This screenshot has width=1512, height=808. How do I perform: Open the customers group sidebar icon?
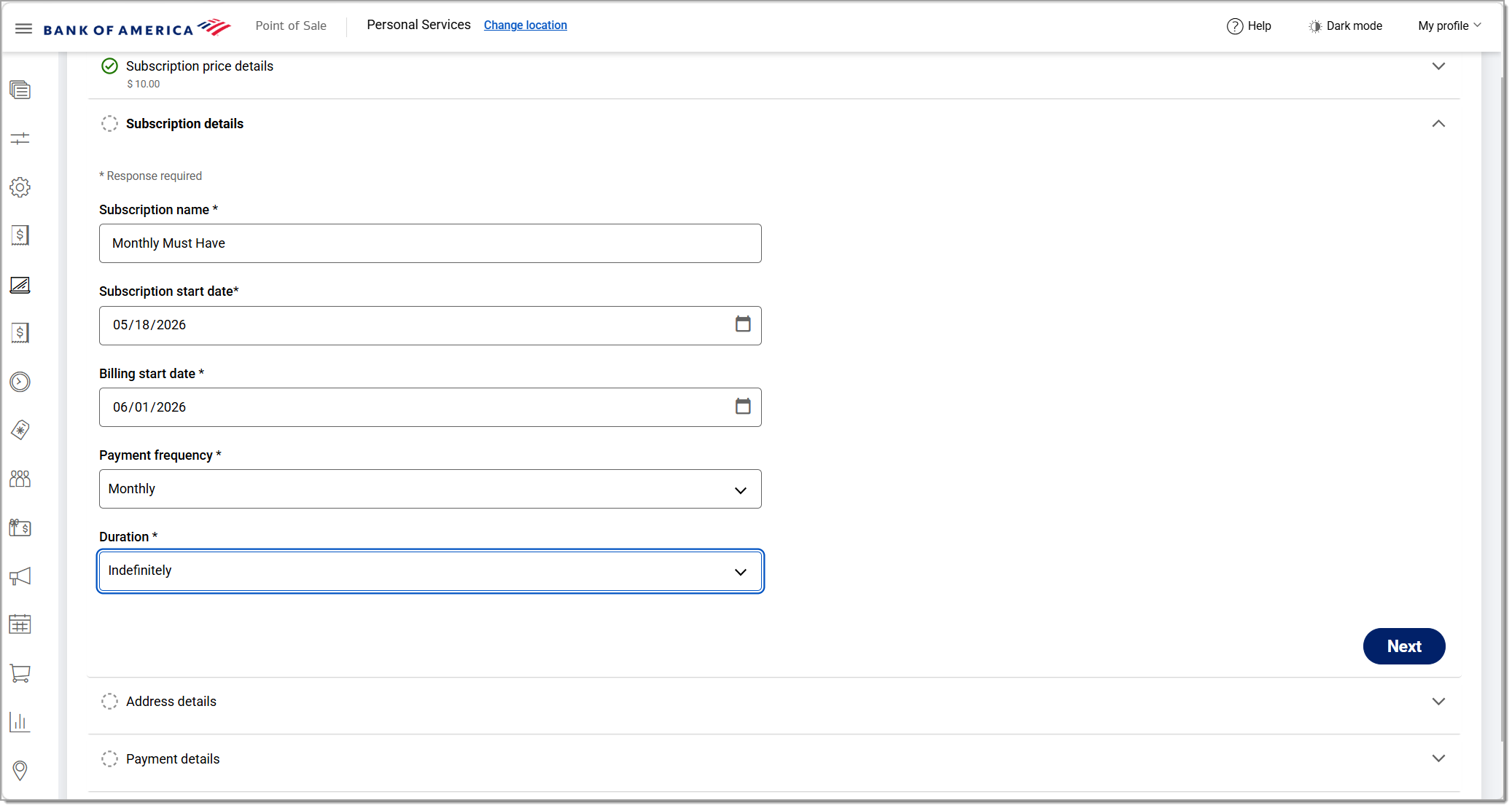coord(20,479)
